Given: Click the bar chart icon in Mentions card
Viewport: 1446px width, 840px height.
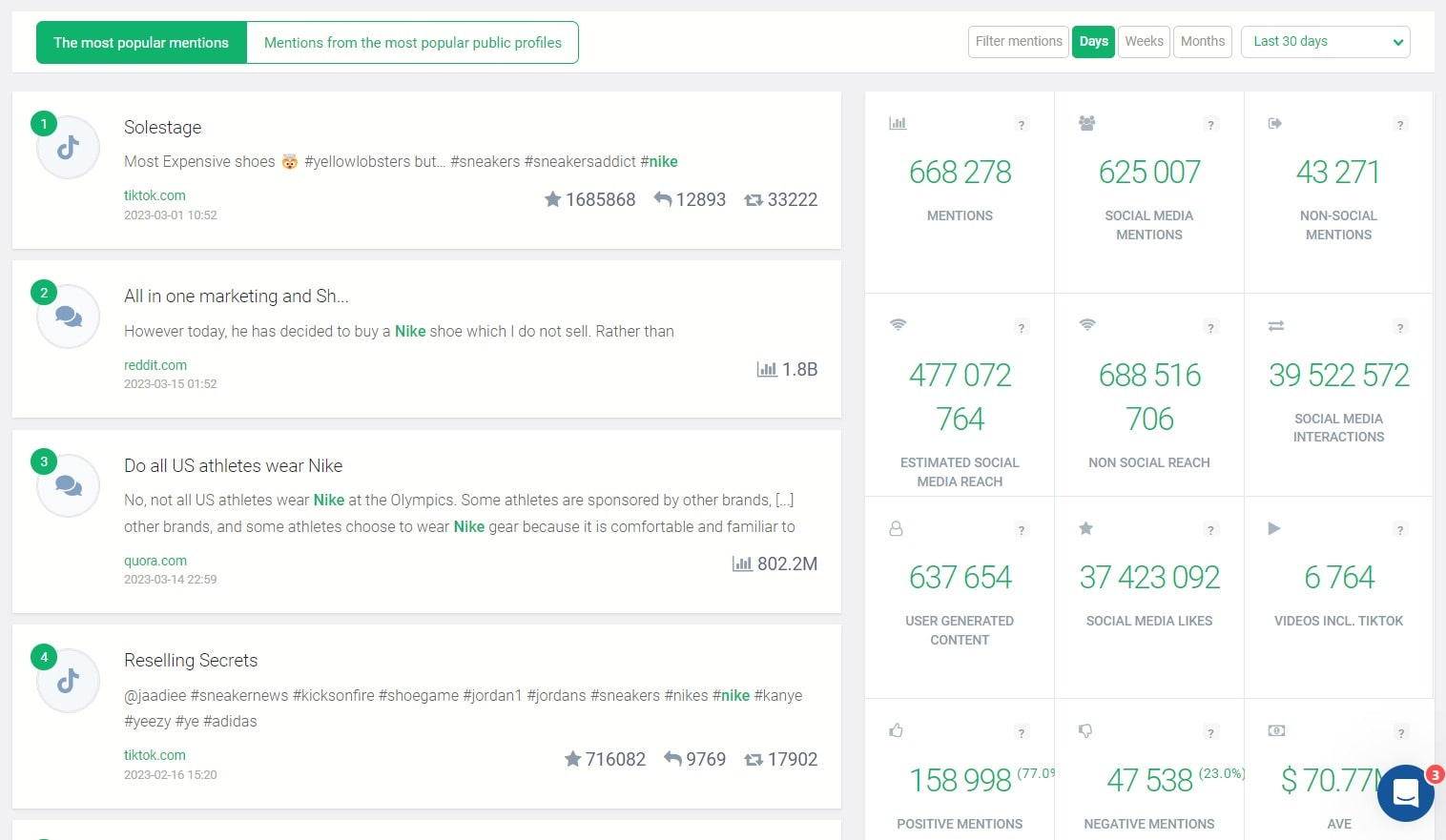Looking at the screenshot, I should (898, 123).
